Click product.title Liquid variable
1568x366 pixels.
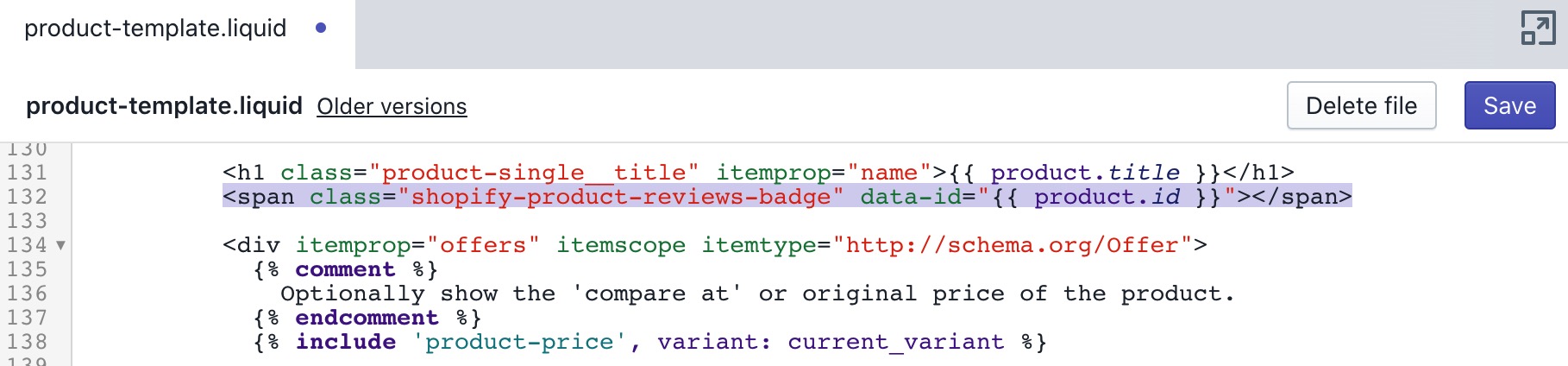tap(1085, 173)
